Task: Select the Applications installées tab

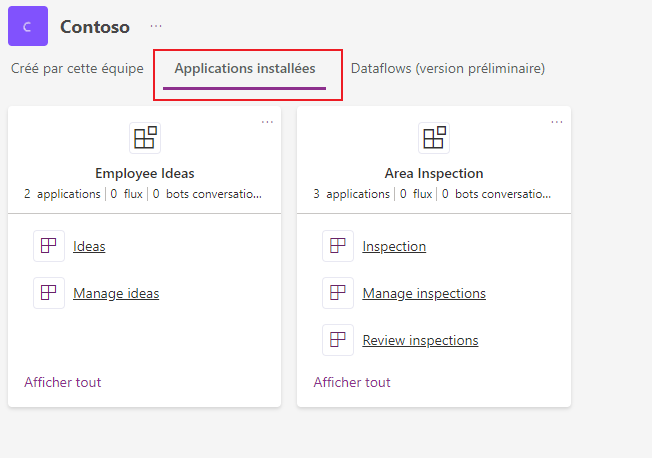Action: click(244, 69)
